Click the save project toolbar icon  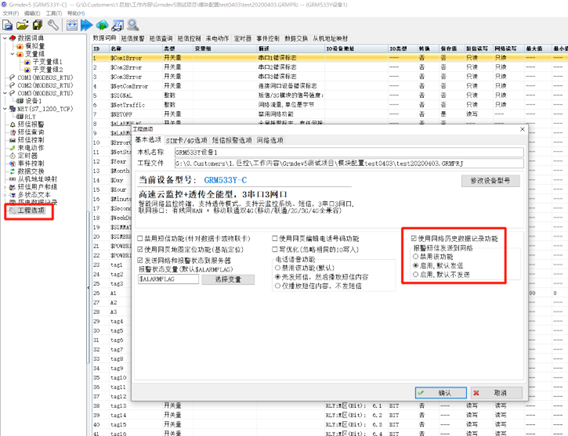point(38,25)
